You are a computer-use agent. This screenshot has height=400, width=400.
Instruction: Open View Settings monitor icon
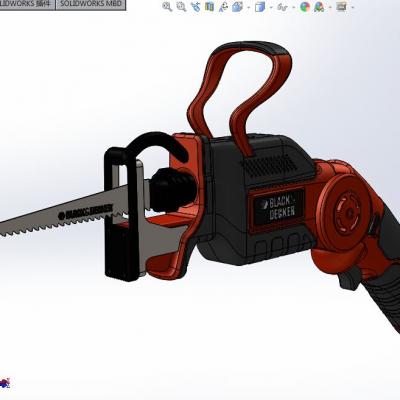(341, 6)
